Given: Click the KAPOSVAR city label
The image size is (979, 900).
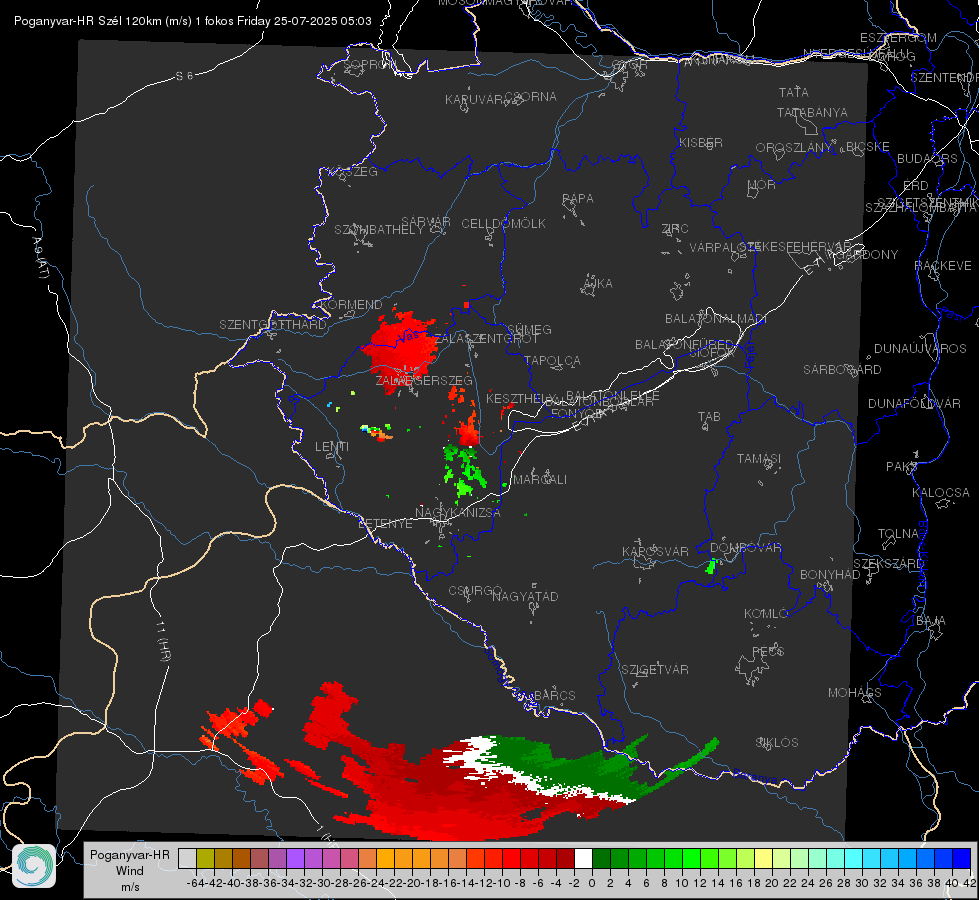Looking at the screenshot, I should 655,551.
